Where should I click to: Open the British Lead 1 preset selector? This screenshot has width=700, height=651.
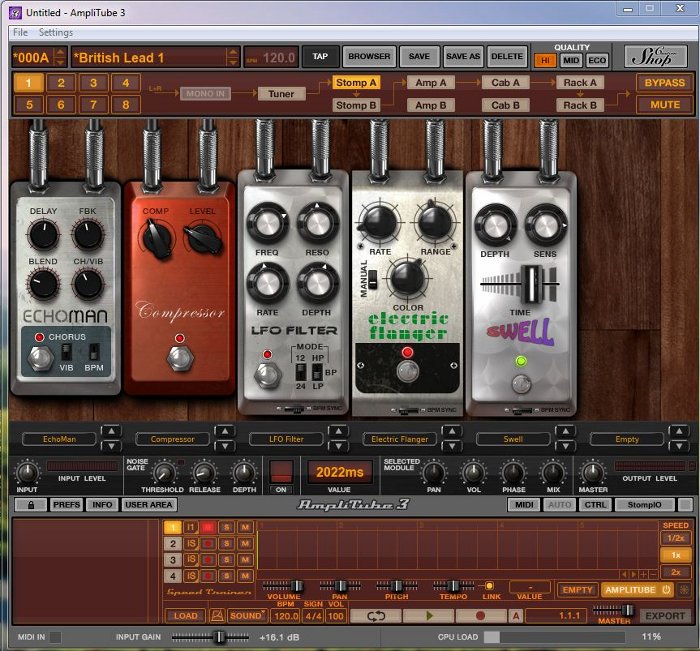point(156,58)
